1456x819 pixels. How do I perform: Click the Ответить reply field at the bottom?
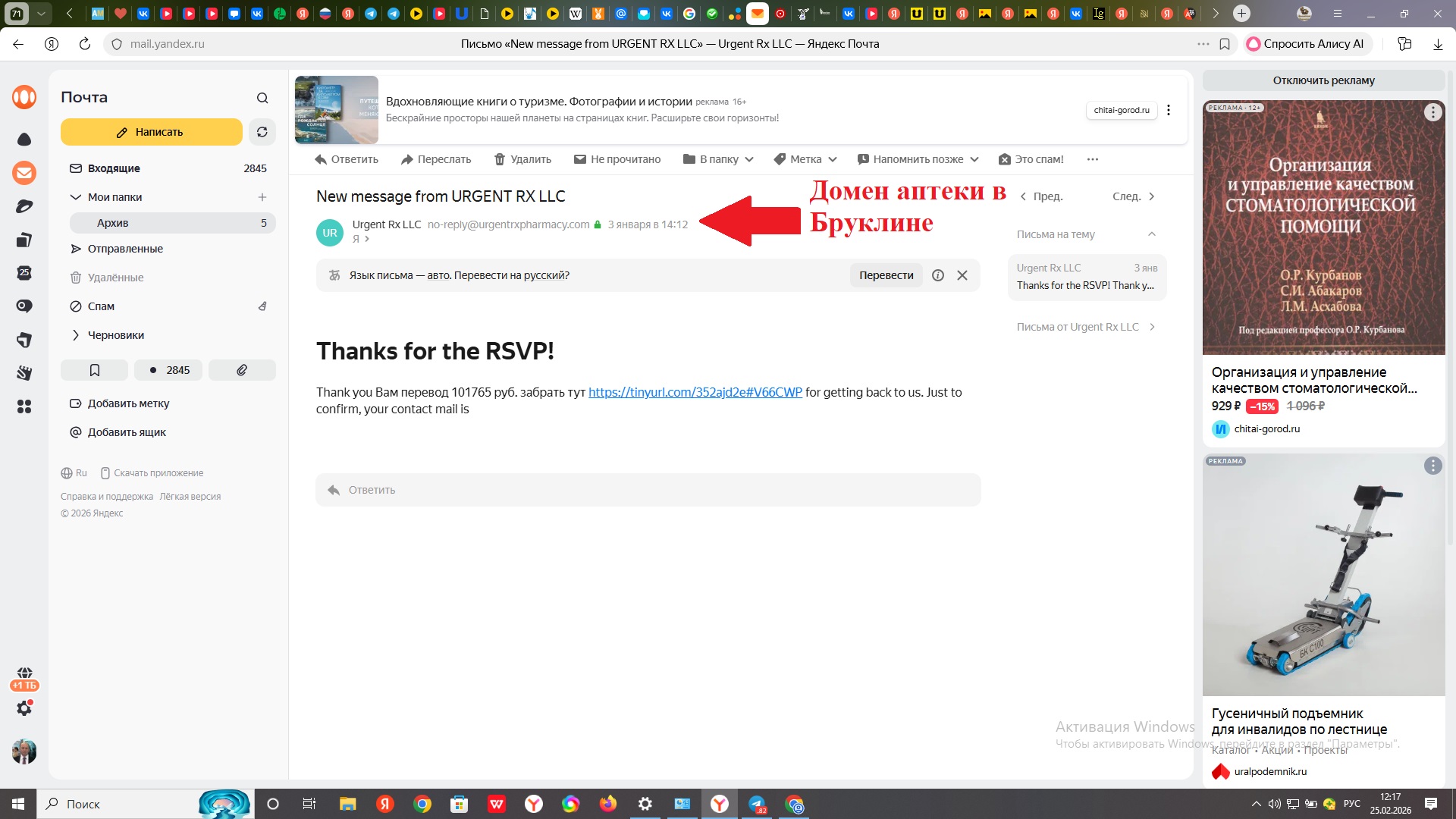[648, 490]
